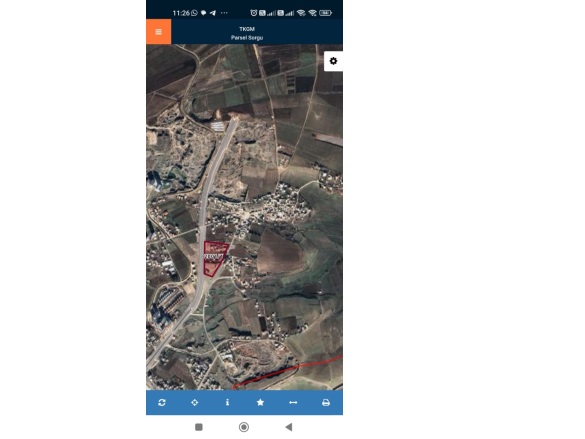Tap the Telegram paper-plane status icon

[x=213, y=13]
